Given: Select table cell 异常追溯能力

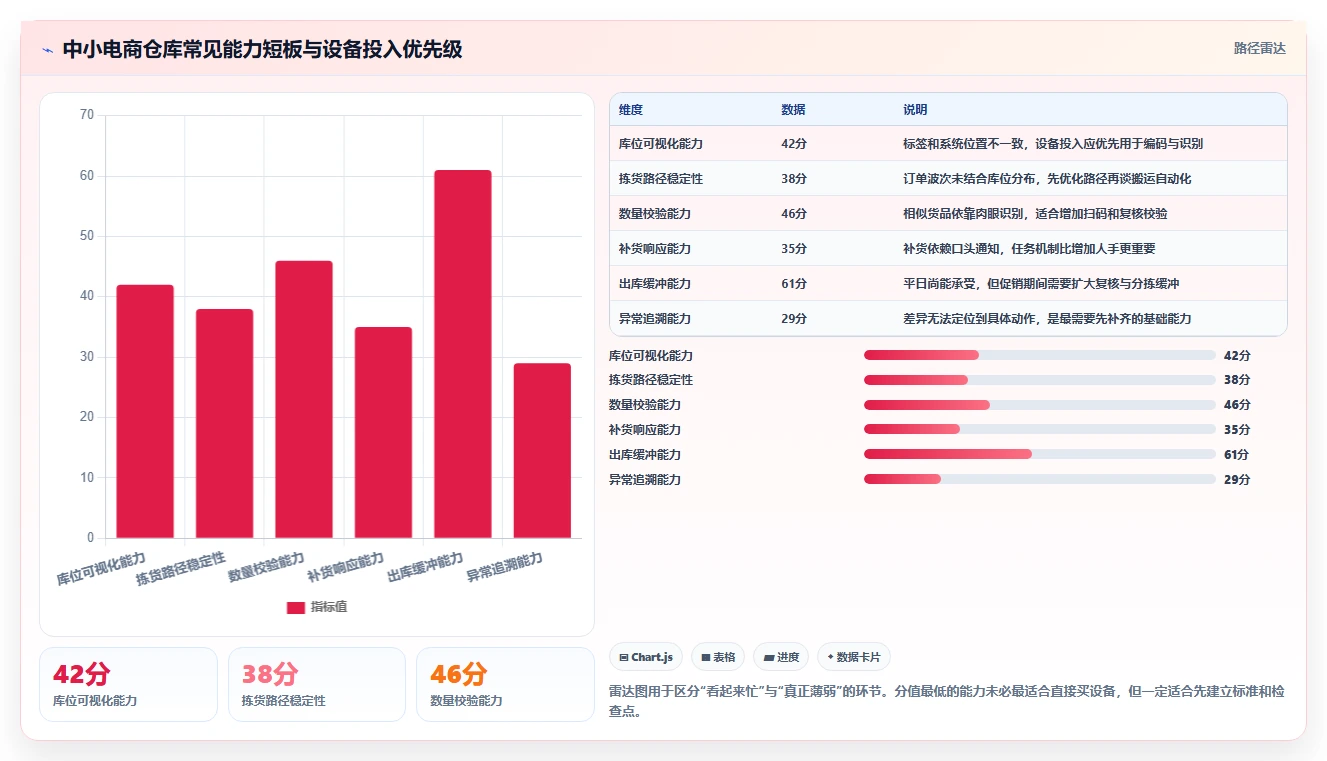Looking at the screenshot, I should coord(655,319).
